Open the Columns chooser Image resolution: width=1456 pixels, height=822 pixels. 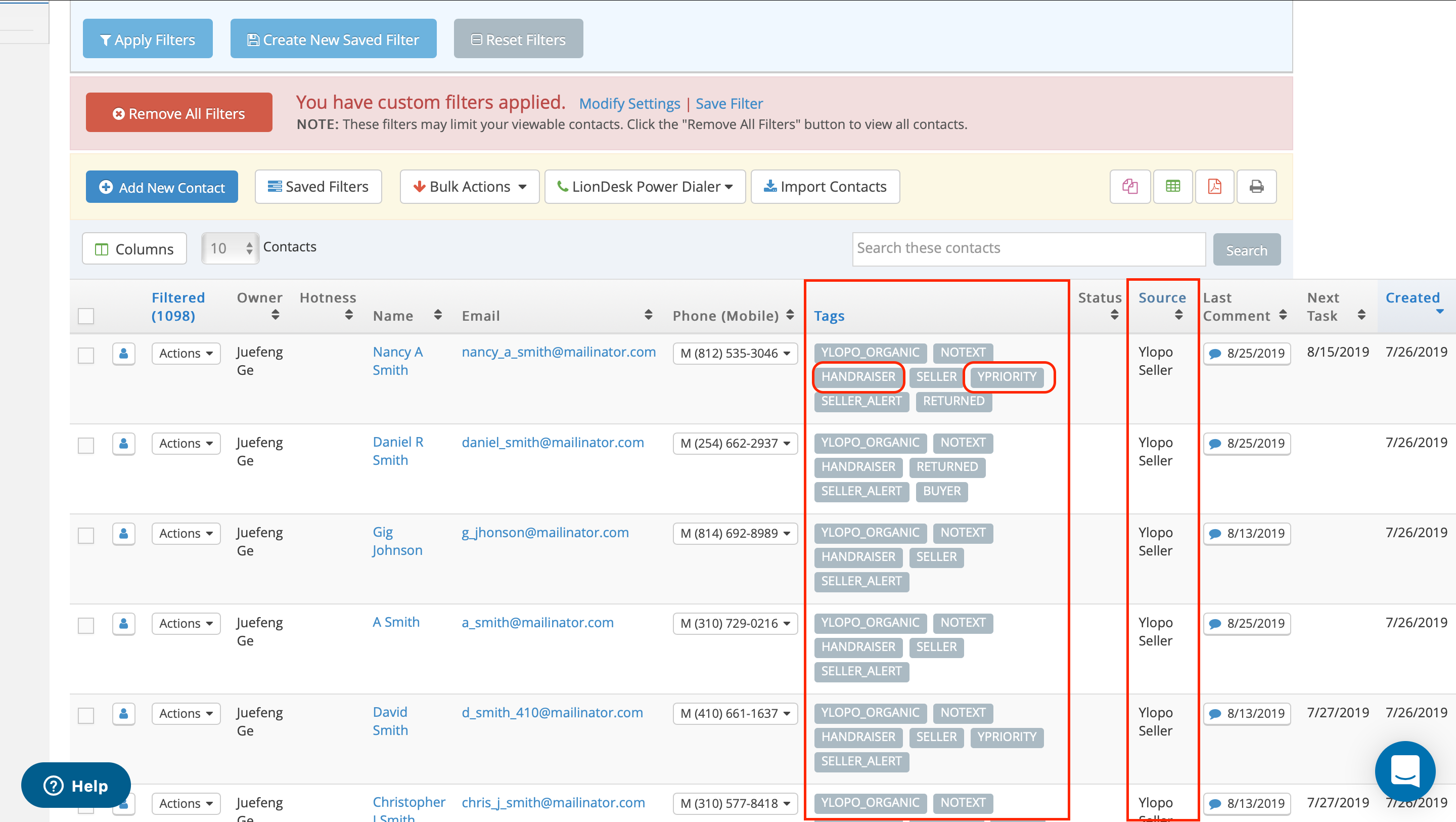(x=134, y=249)
